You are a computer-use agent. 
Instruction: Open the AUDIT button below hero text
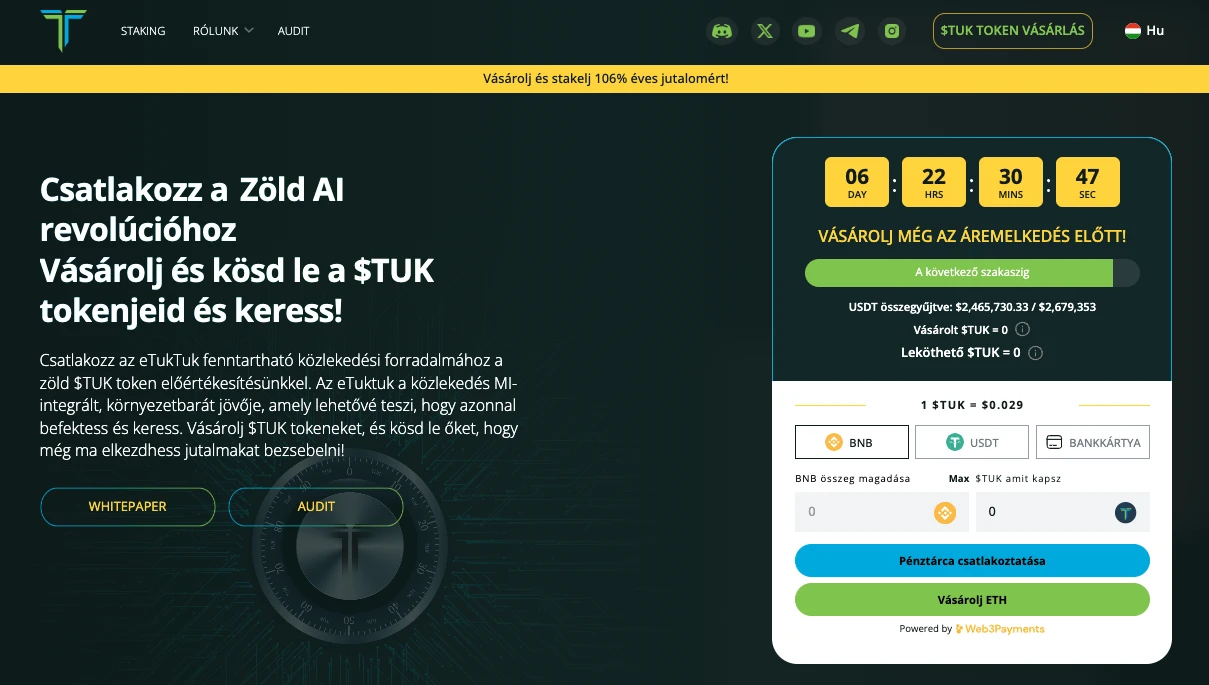[316, 507]
